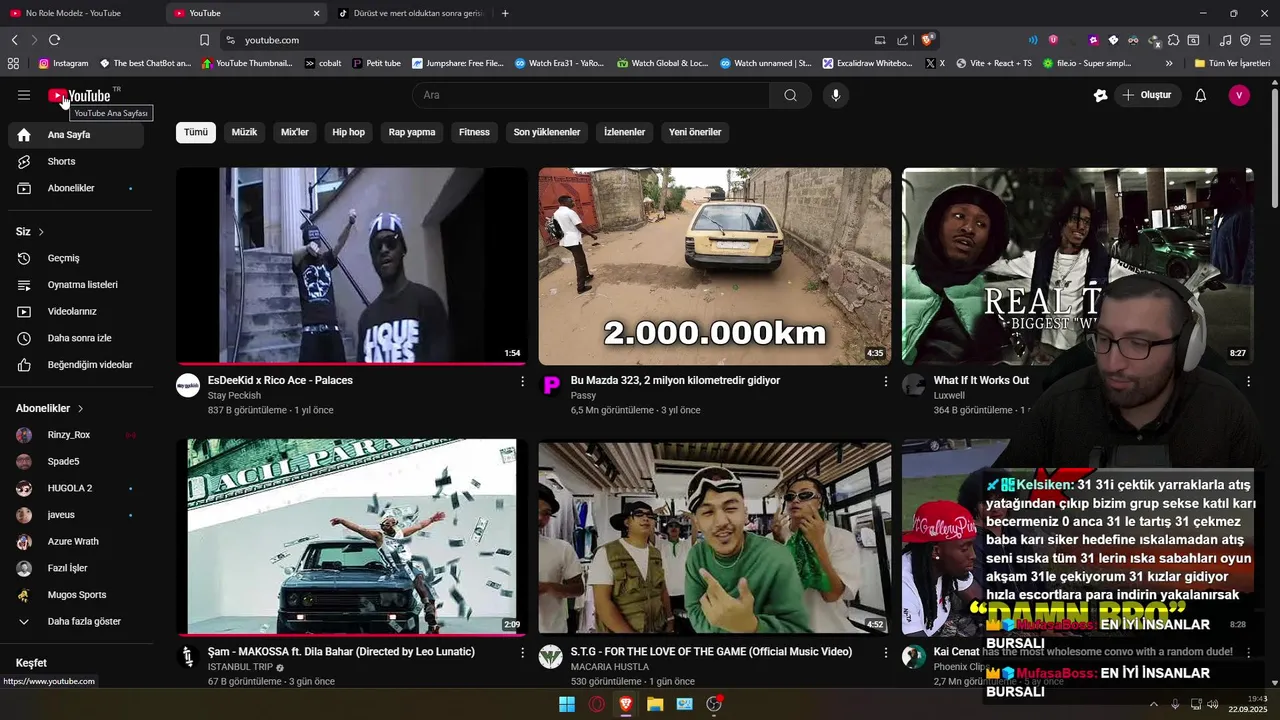Viewport: 1280px width, 720px height.
Task: Select Ana Sayfa in sidebar
Action: [76, 135]
